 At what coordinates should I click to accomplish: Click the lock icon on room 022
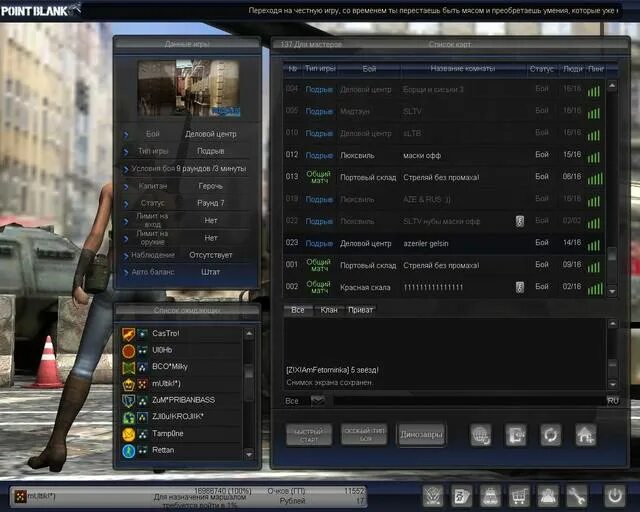[x=519, y=221]
